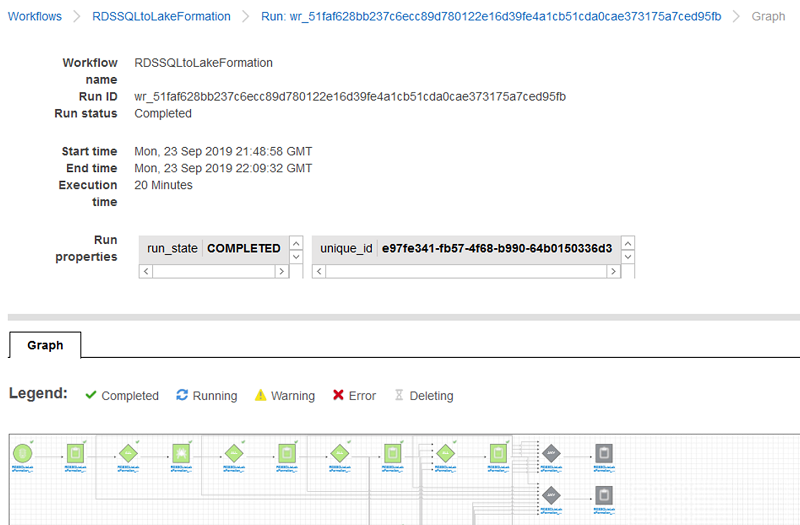The height and width of the screenshot is (525, 800).
Task: Click the unique_id value e97fe341-fb57-4f68-b990-64b0150336d3
Action: point(497,248)
